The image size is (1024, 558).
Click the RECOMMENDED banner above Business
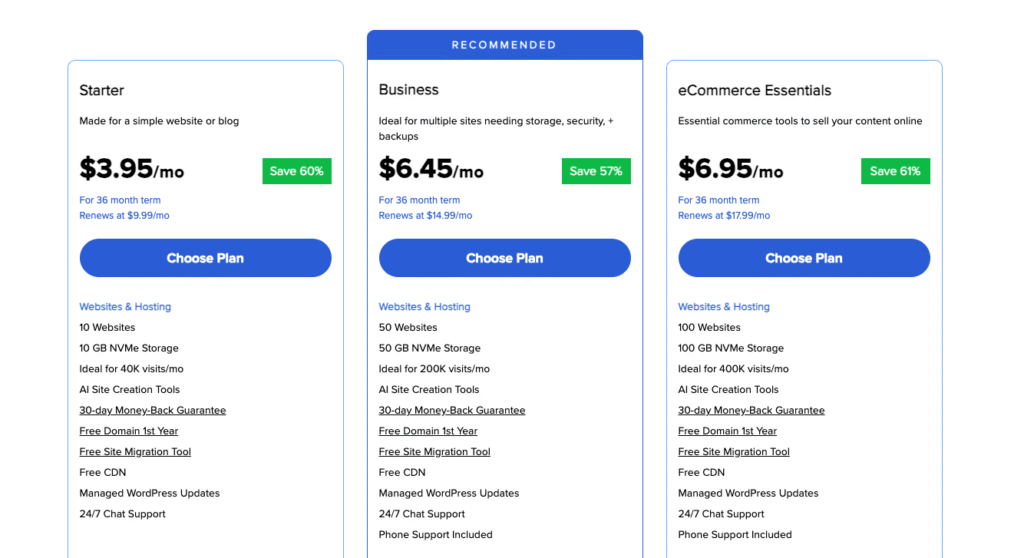(x=504, y=45)
